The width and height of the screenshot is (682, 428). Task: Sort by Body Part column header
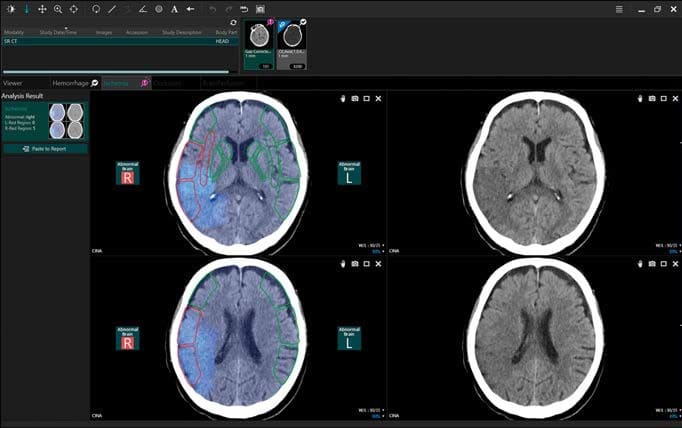pyautogui.click(x=226, y=32)
